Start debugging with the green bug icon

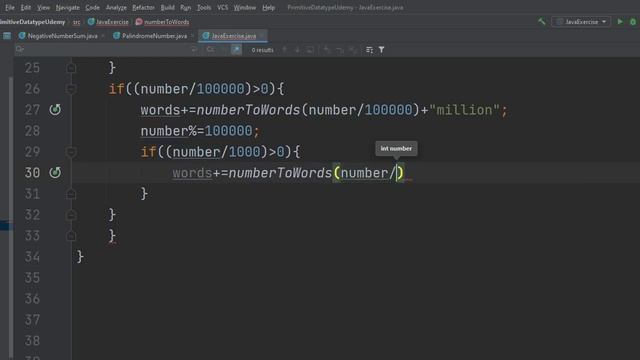pos(633,22)
